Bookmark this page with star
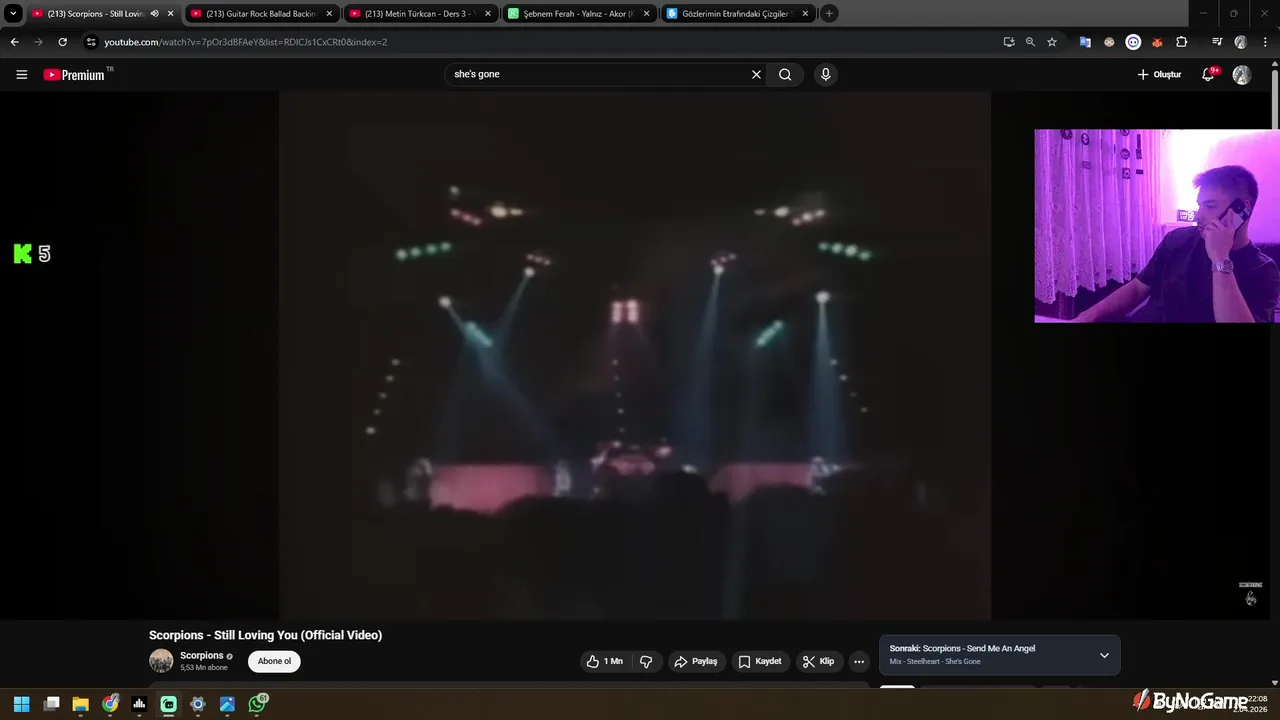The image size is (1280, 720). tap(1052, 42)
